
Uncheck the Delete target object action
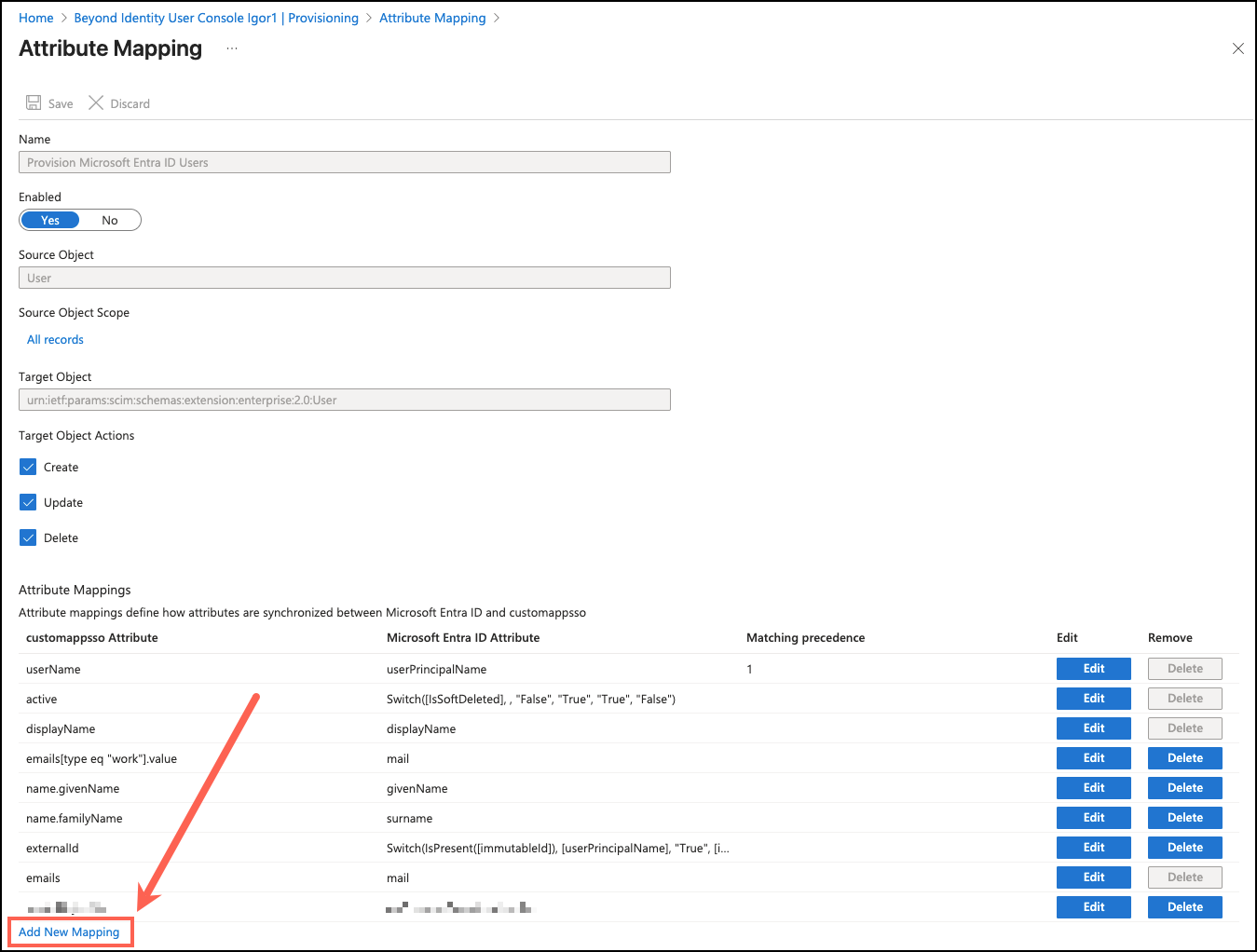point(28,537)
